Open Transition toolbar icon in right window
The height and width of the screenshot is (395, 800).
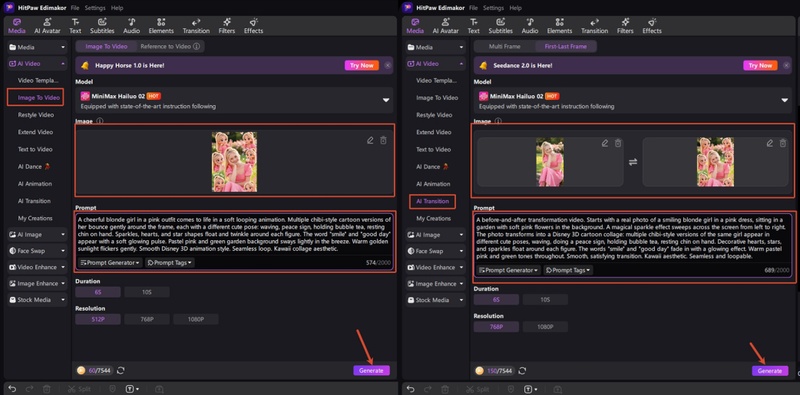pos(594,26)
